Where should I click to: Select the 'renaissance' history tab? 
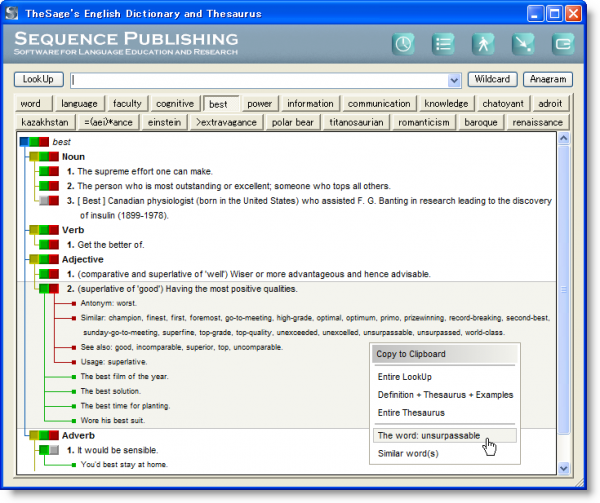pos(538,122)
